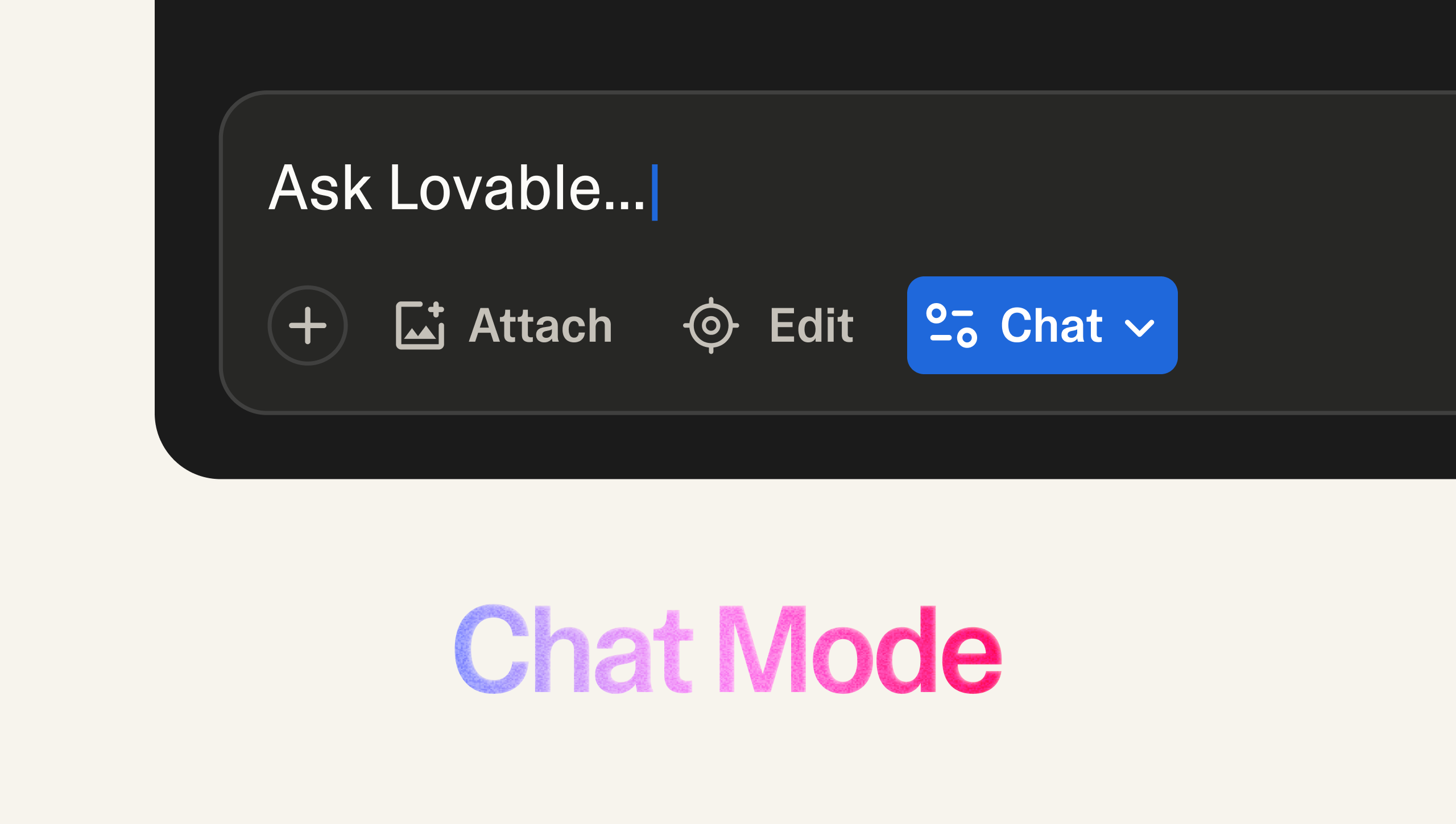Click the word Chat in the gradient heading
Screen dimensions: 1456x824
coord(573,649)
